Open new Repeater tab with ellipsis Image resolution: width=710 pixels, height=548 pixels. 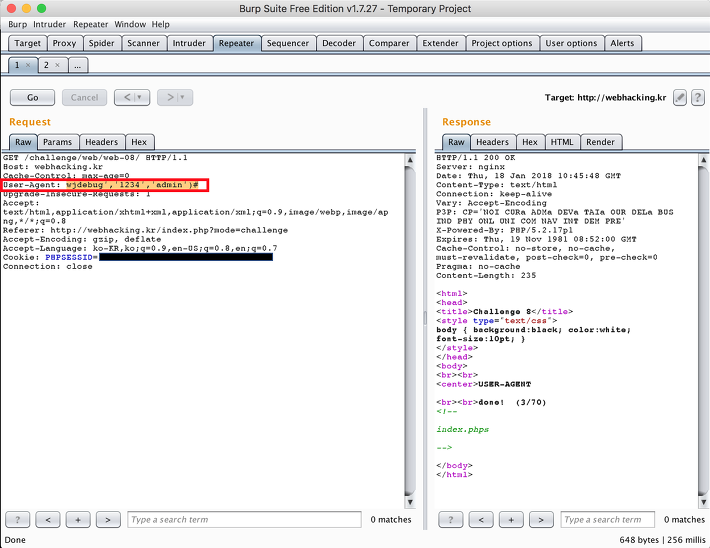(x=78, y=65)
